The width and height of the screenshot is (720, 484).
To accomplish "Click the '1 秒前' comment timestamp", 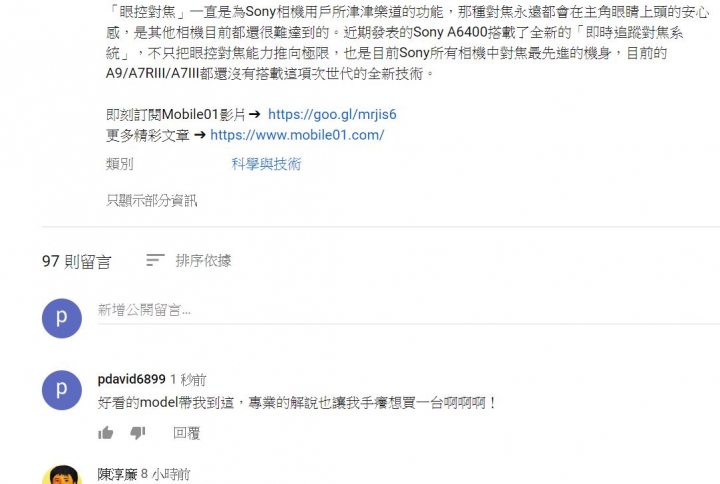I will click(188, 379).
